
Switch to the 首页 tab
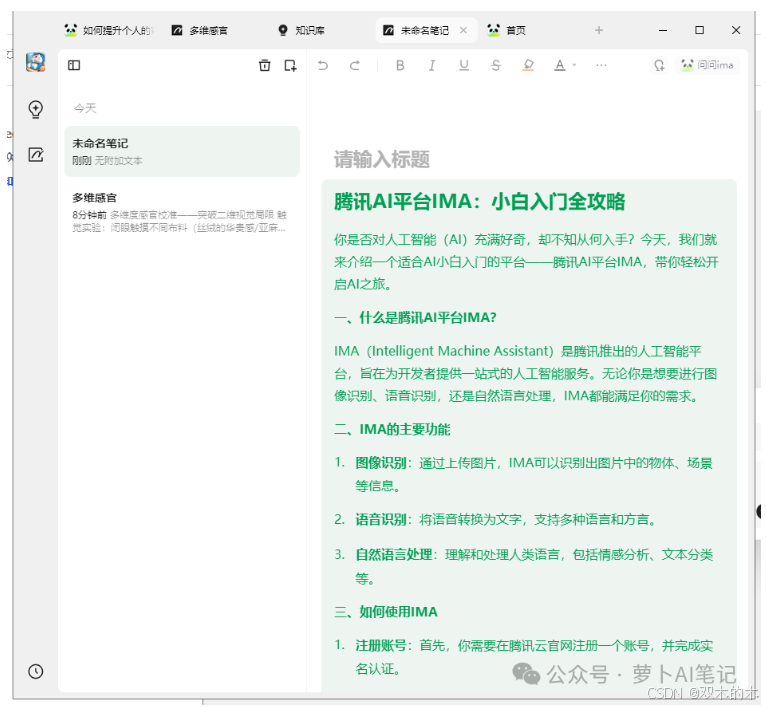pyautogui.click(x=507, y=30)
